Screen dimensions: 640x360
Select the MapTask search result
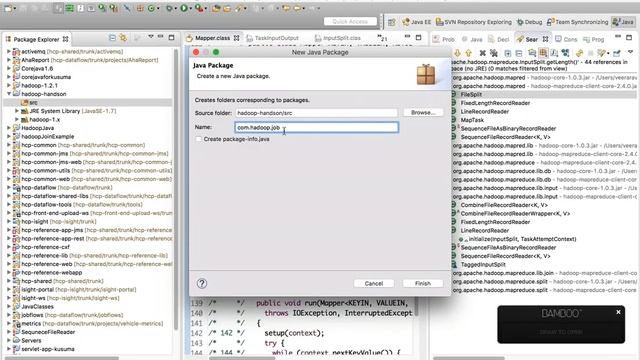472,120
